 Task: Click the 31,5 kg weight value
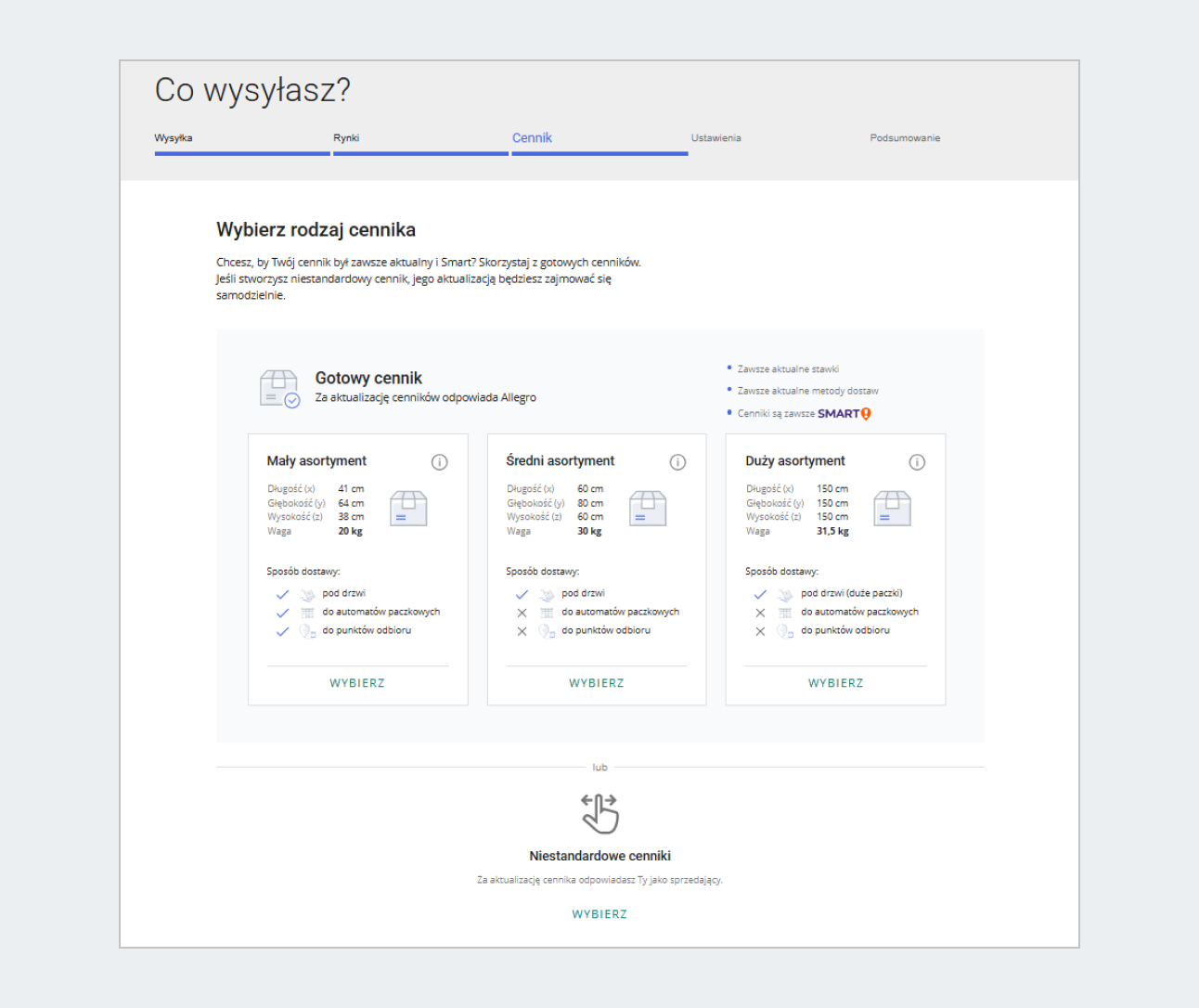[832, 532]
